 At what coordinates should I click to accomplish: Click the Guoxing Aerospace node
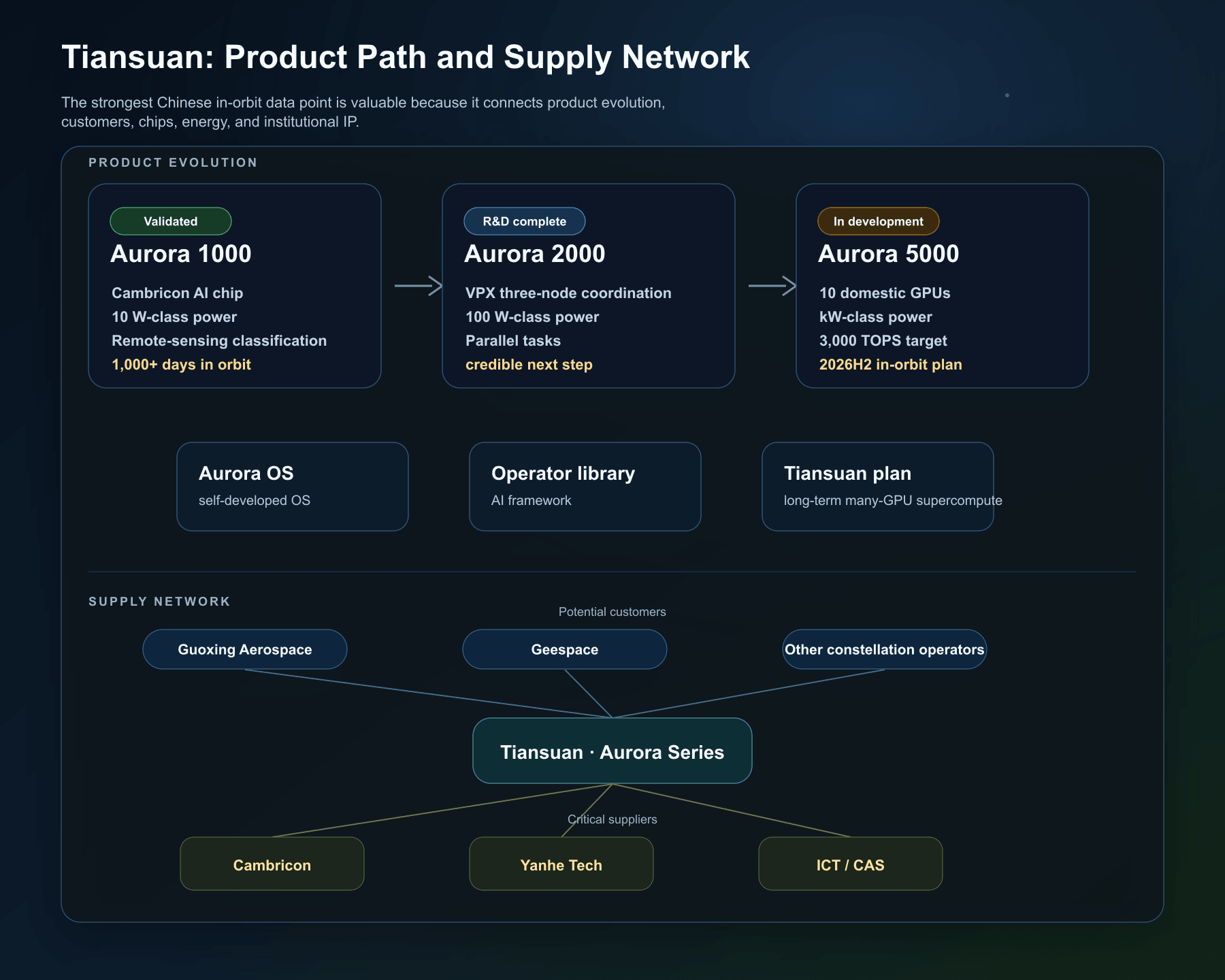(x=245, y=649)
